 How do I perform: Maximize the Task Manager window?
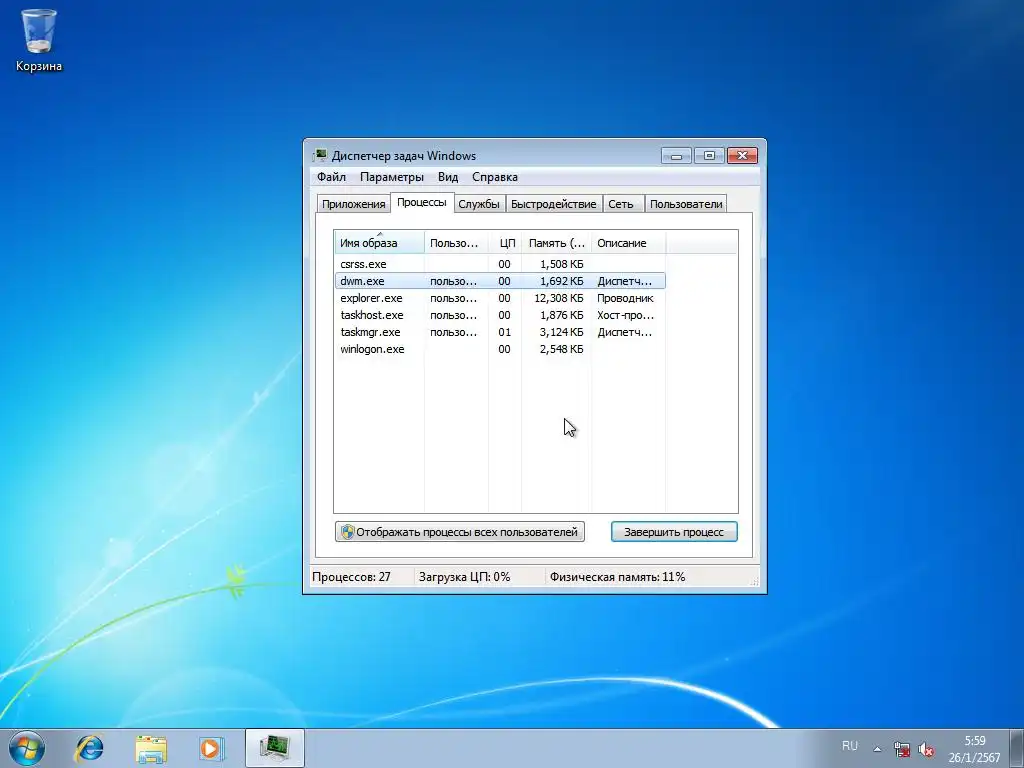click(x=709, y=155)
